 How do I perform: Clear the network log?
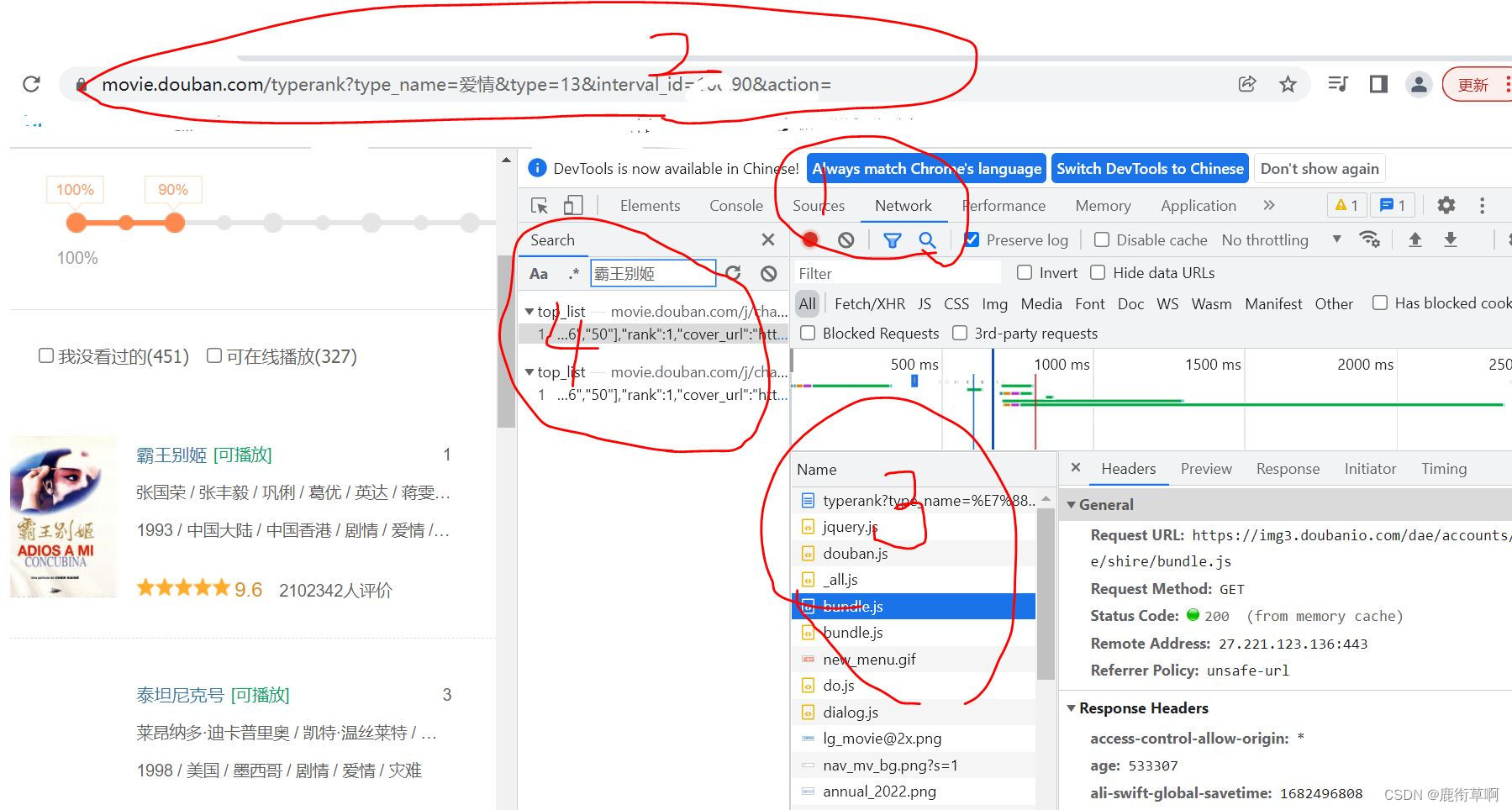point(846,240)
